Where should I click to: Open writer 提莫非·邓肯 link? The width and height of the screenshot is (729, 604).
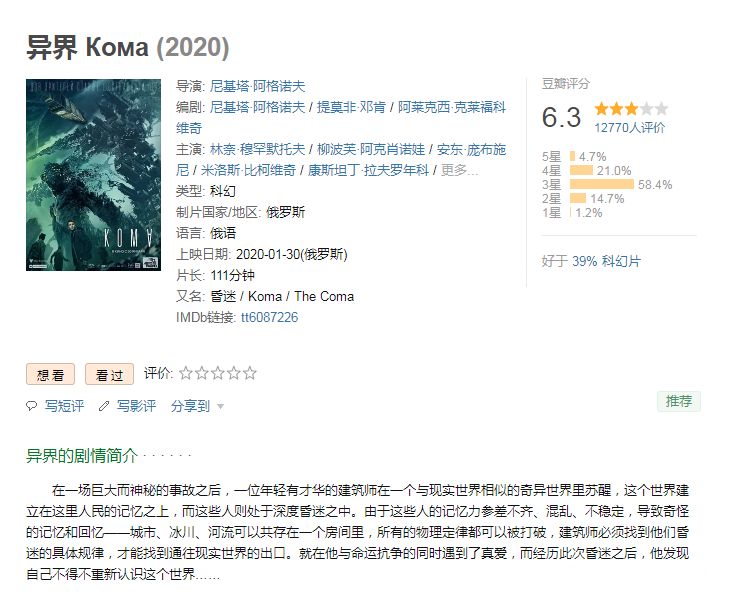click(x=351, y=107)
